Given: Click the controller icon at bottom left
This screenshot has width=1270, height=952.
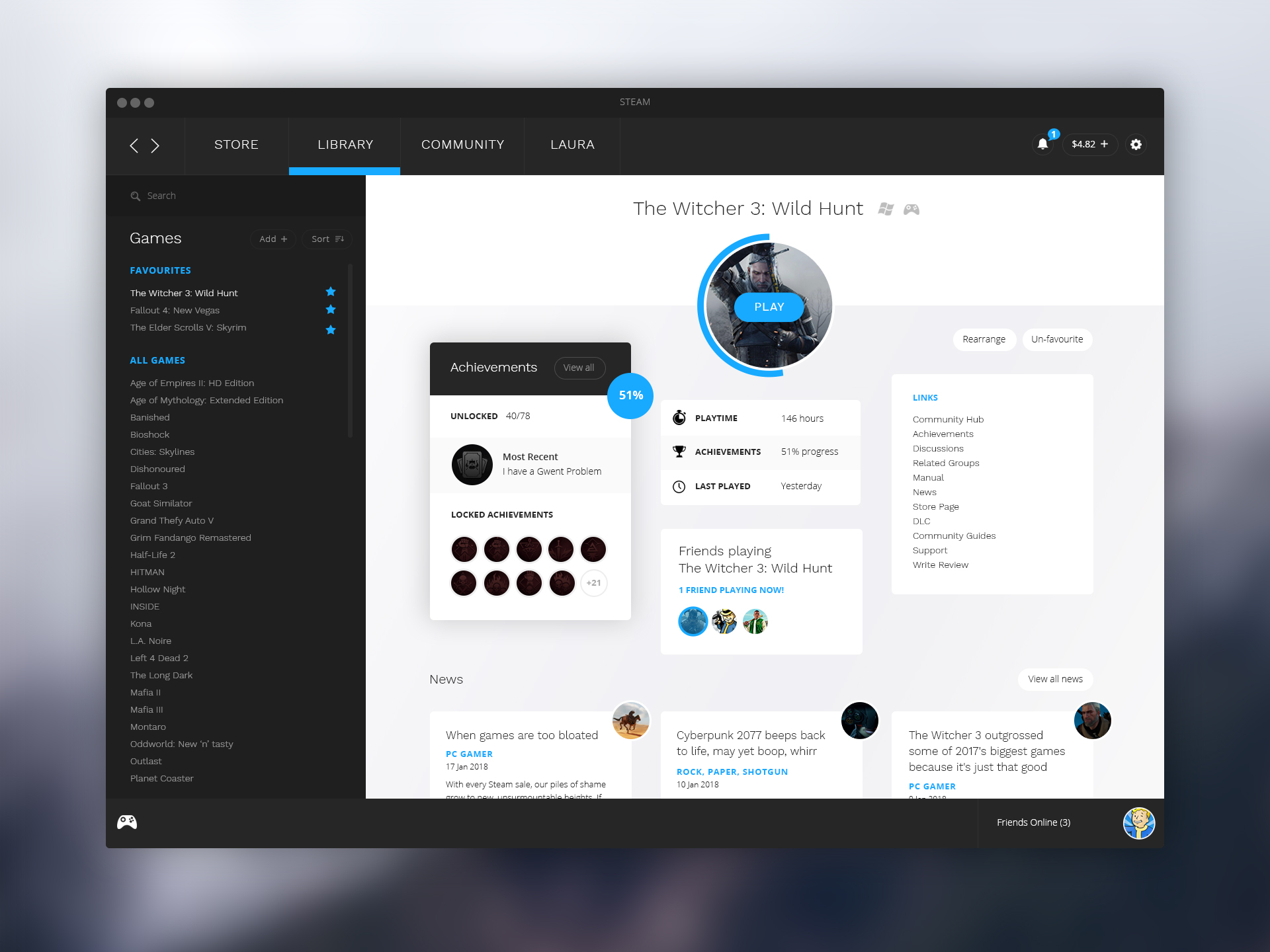Looking at the screenshot, I should 127,822.
